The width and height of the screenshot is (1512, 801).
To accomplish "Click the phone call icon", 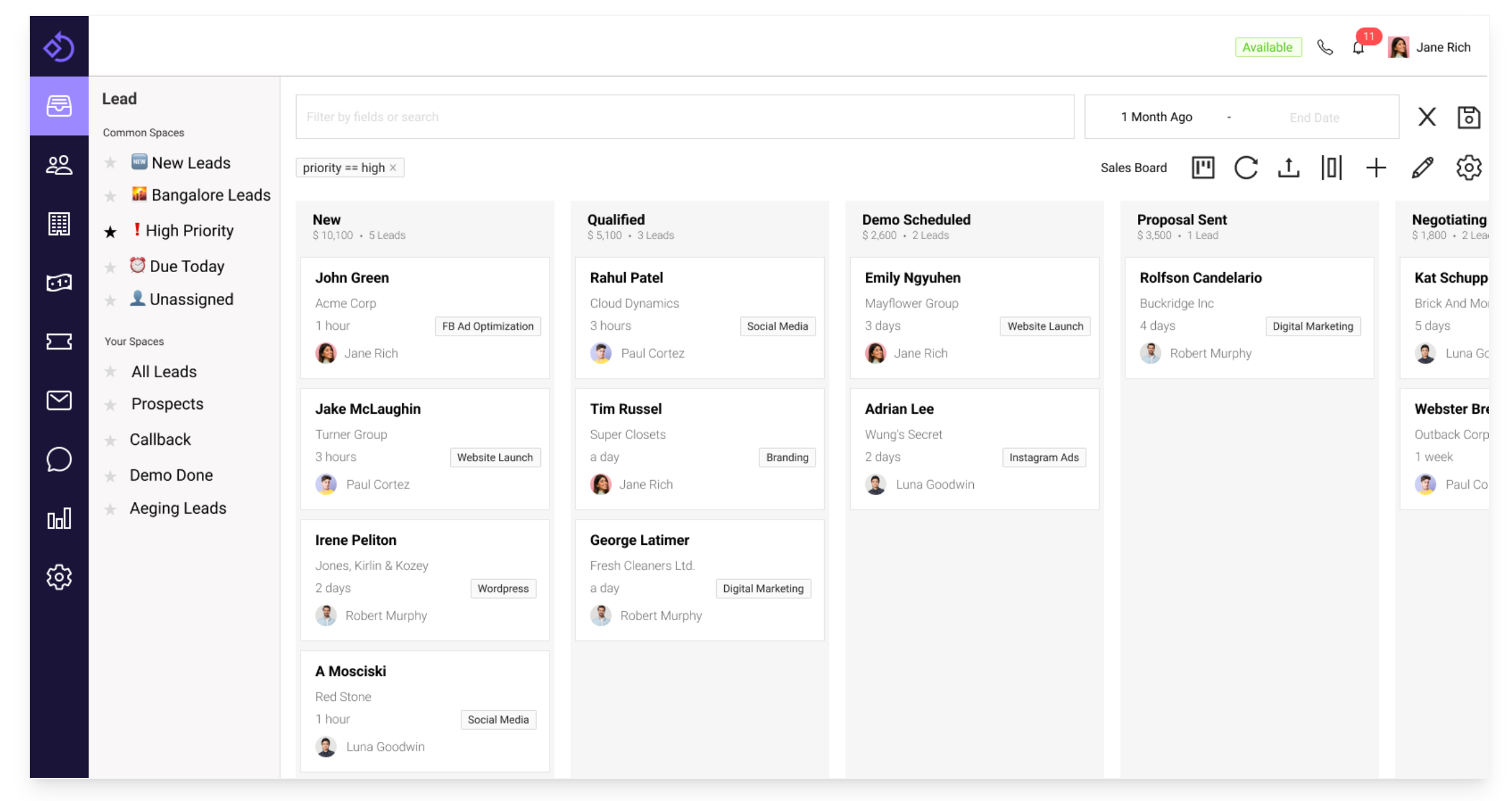I will pos(1325,48).
